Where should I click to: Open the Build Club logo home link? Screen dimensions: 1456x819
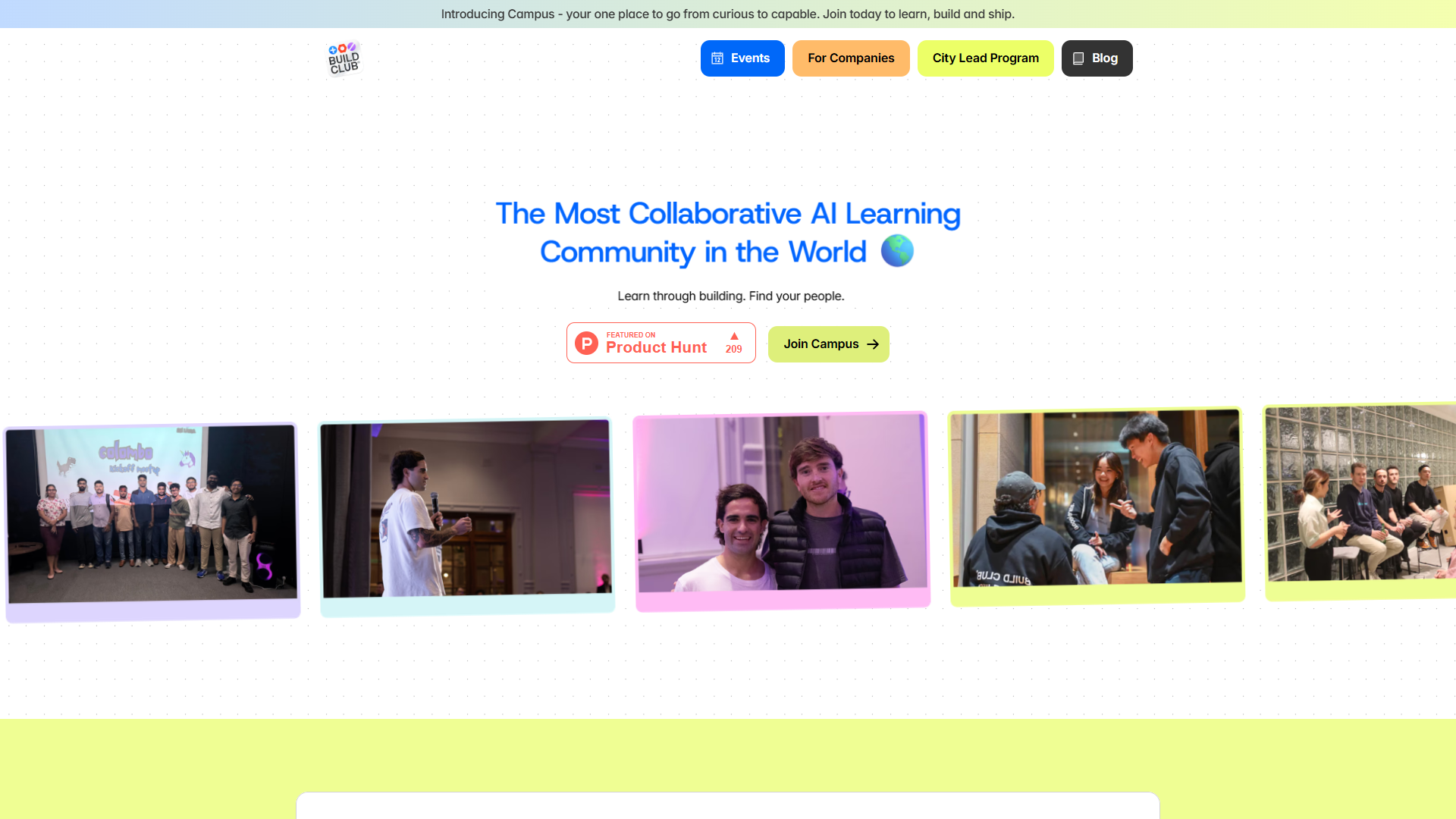click(344, 58)
